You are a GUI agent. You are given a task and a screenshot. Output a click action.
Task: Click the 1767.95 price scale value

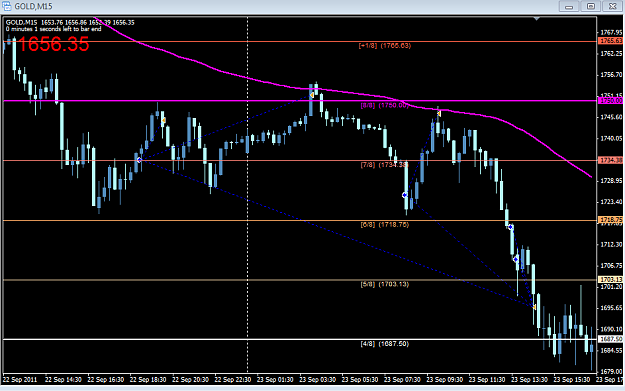[611, 32]
